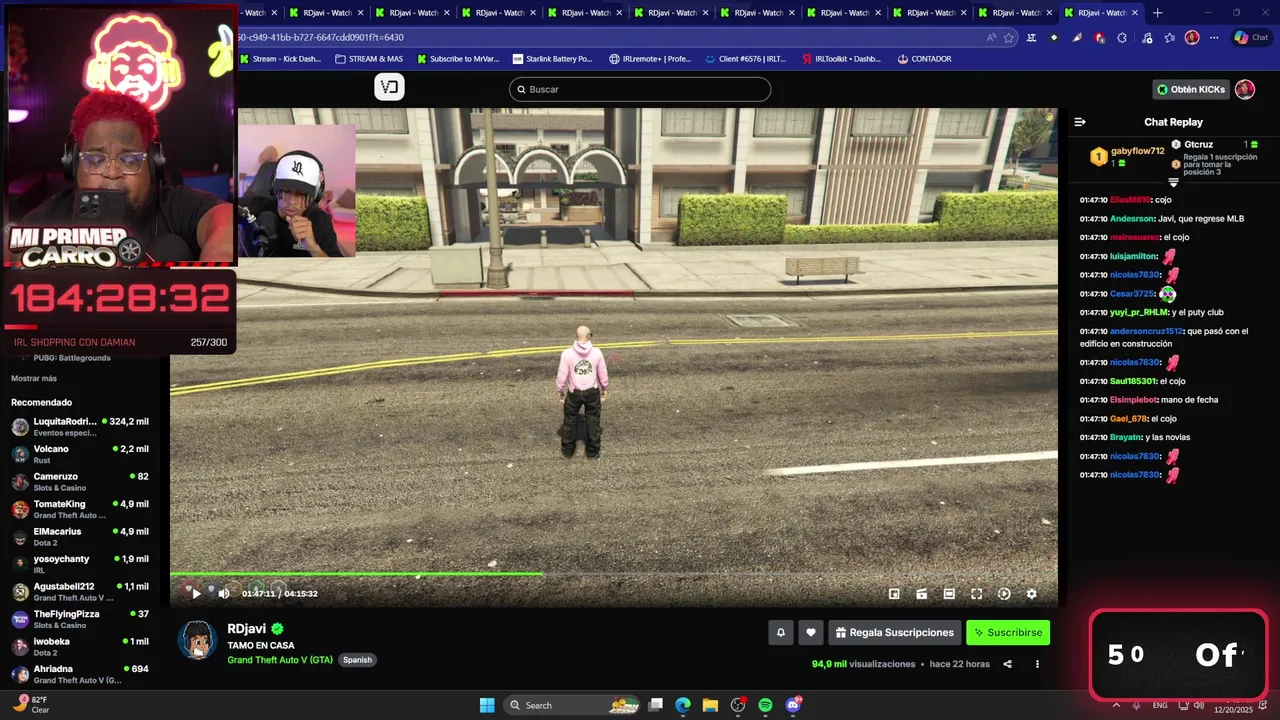Open iwobeka recommended channel
Viewport: 1280px width, 720px height.
click(80, 647)
